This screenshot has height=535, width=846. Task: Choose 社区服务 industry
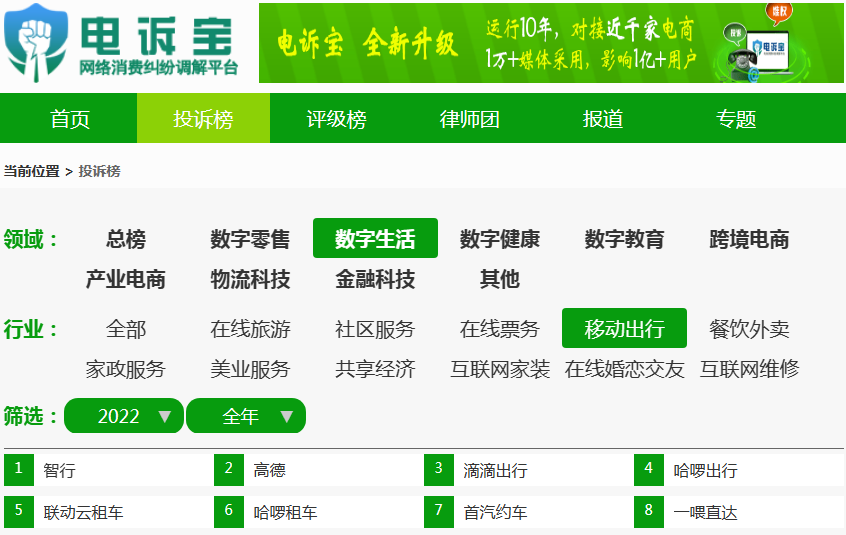point(375,328)
